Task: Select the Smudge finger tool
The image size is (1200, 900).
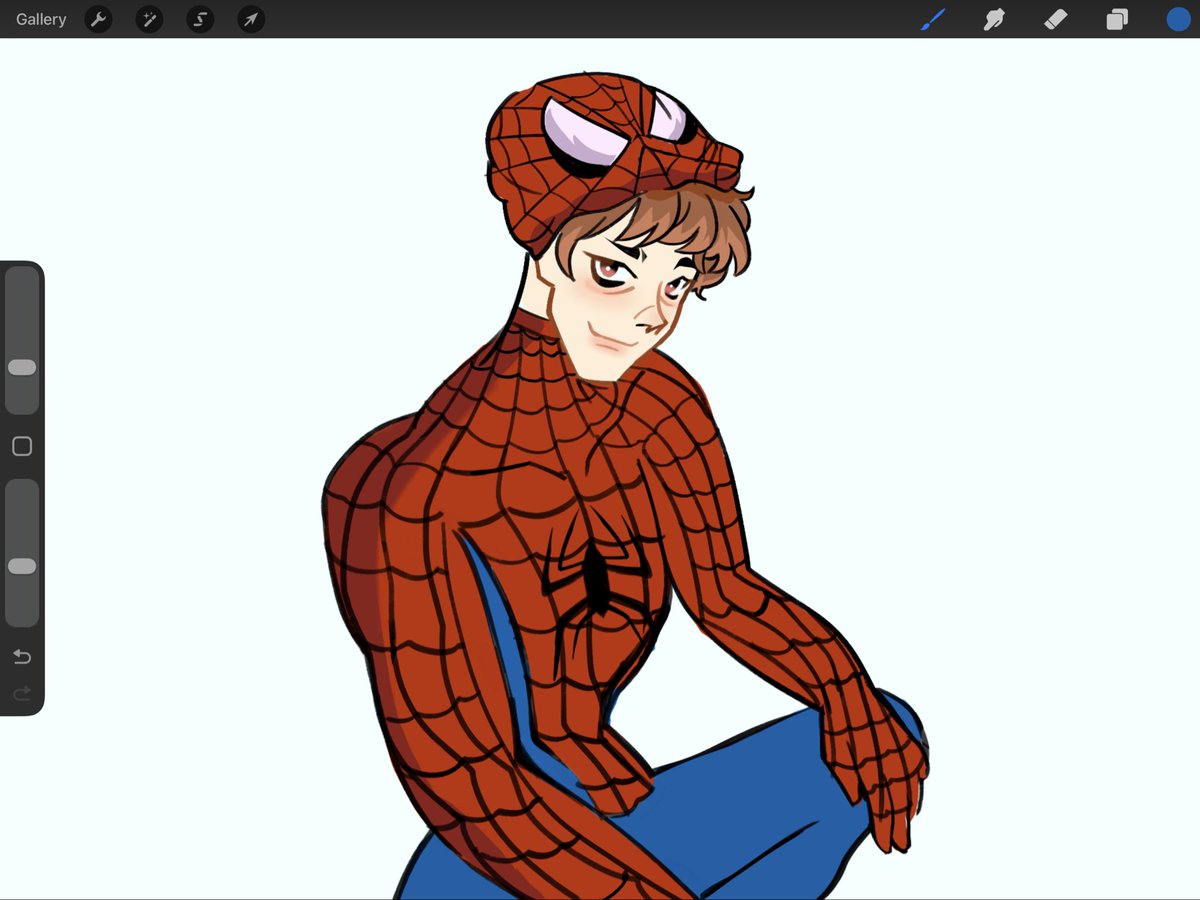Action: pyautogui.click(x=994, y=19)
